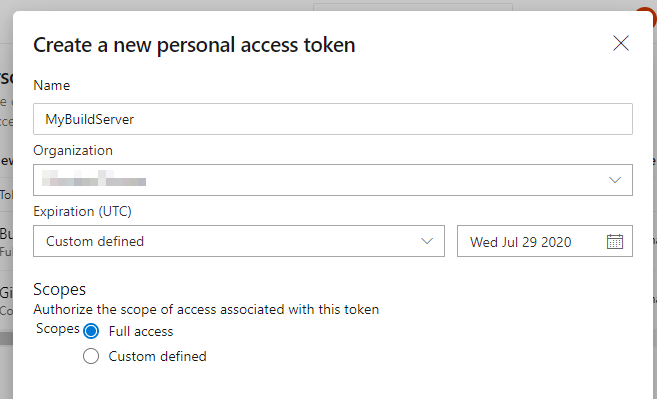Click the 'Create a new personal access token' title

tap(194, 45)
